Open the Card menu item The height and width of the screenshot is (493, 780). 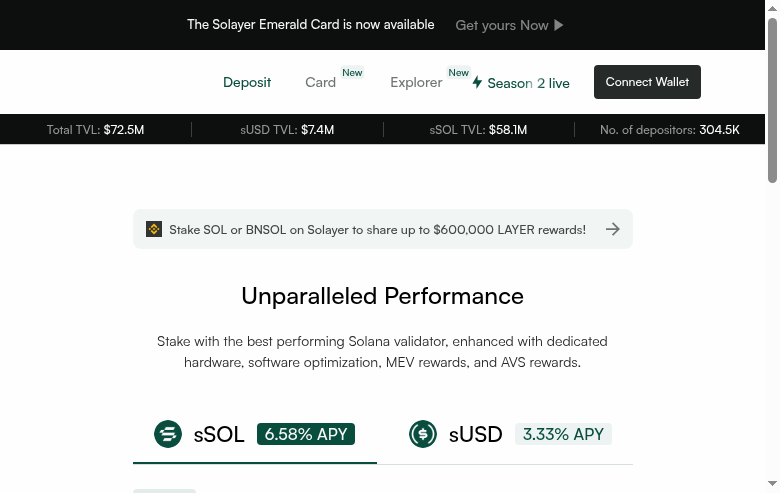pyautogui.click(x=320, y=82)
